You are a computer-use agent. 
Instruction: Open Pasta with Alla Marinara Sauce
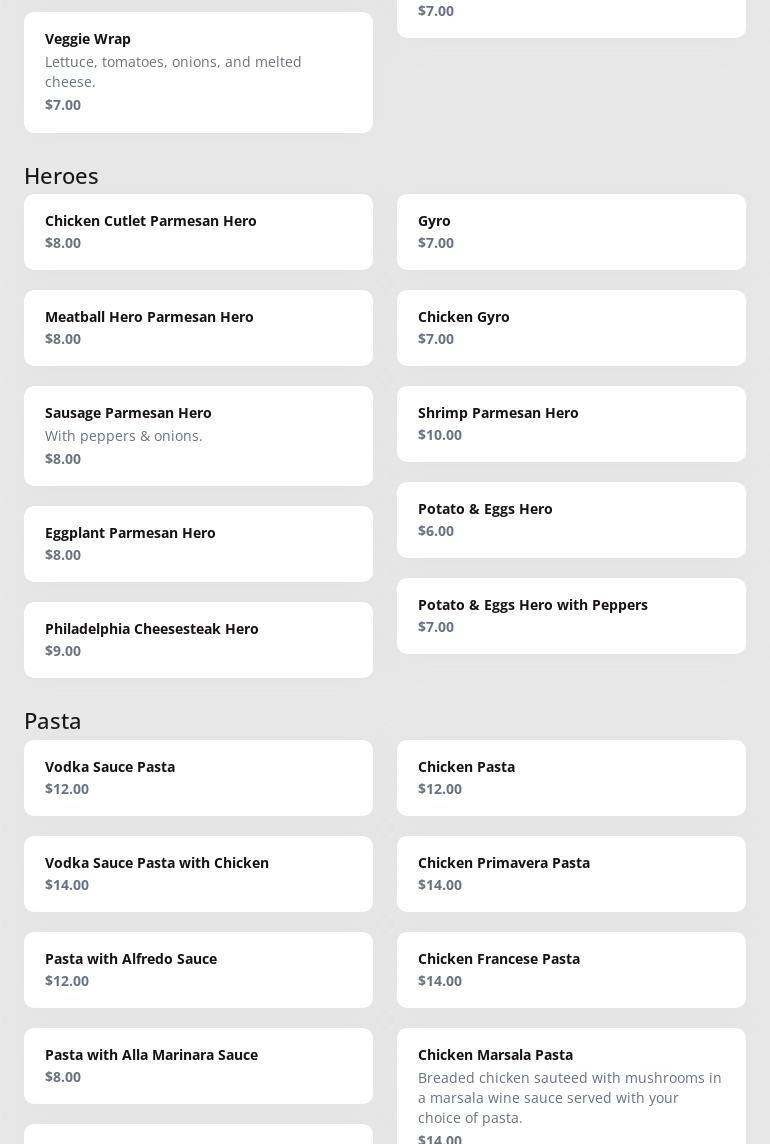(x=198, y=1066)
